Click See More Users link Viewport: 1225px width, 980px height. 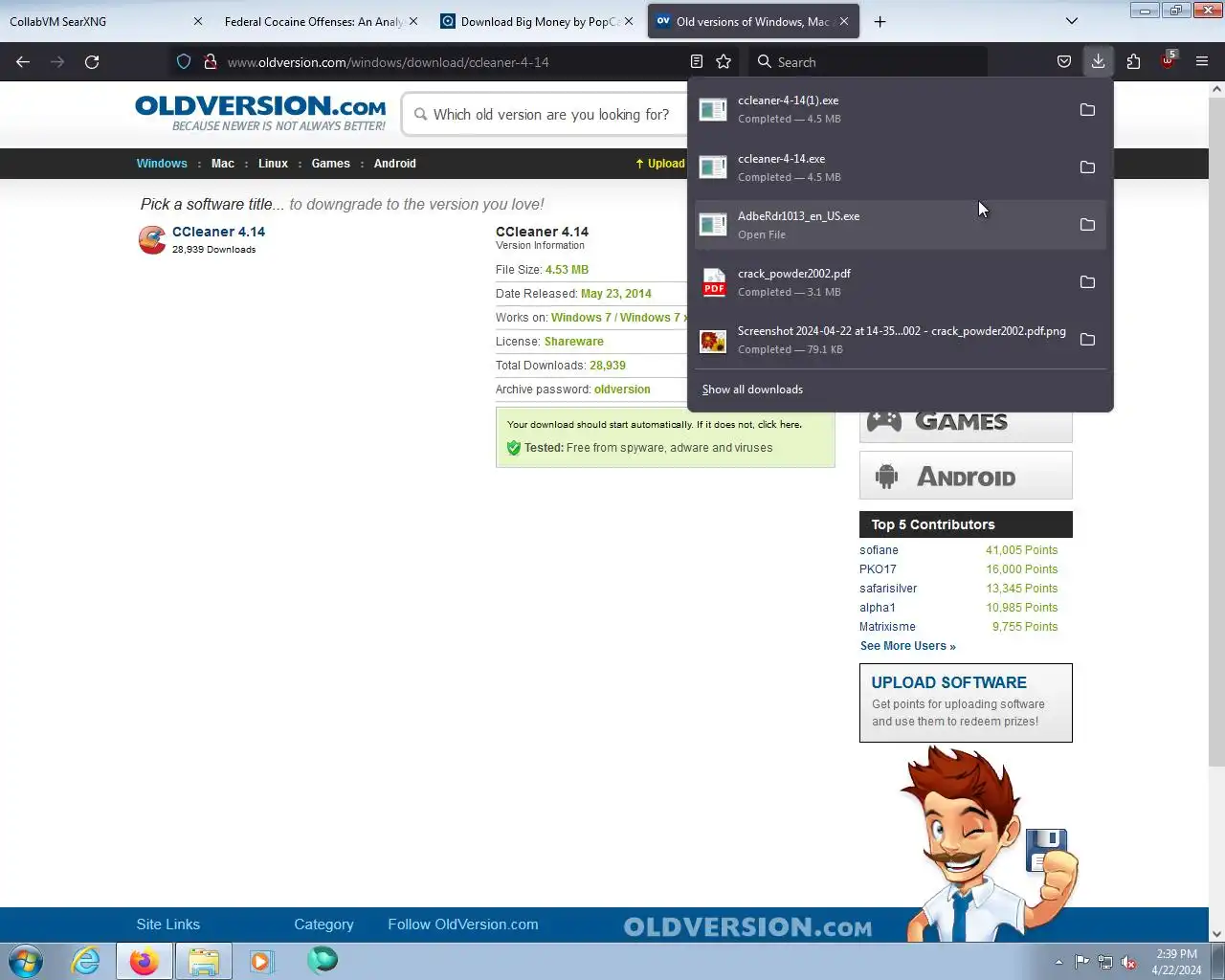point(907,646)
